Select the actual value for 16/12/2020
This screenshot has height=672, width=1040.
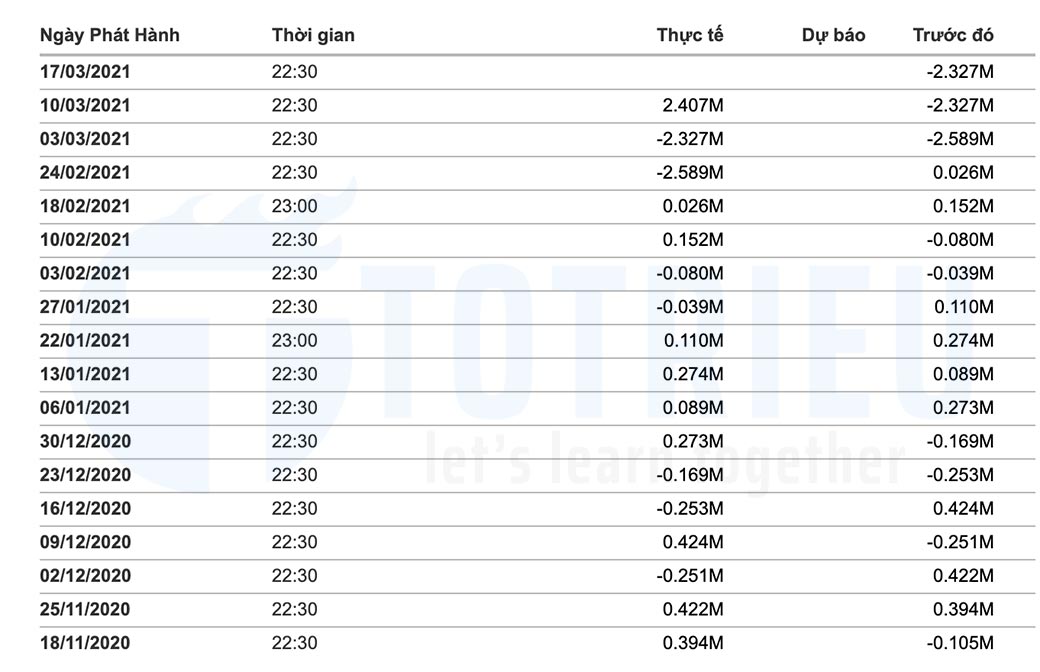click(x=690, y=508)
